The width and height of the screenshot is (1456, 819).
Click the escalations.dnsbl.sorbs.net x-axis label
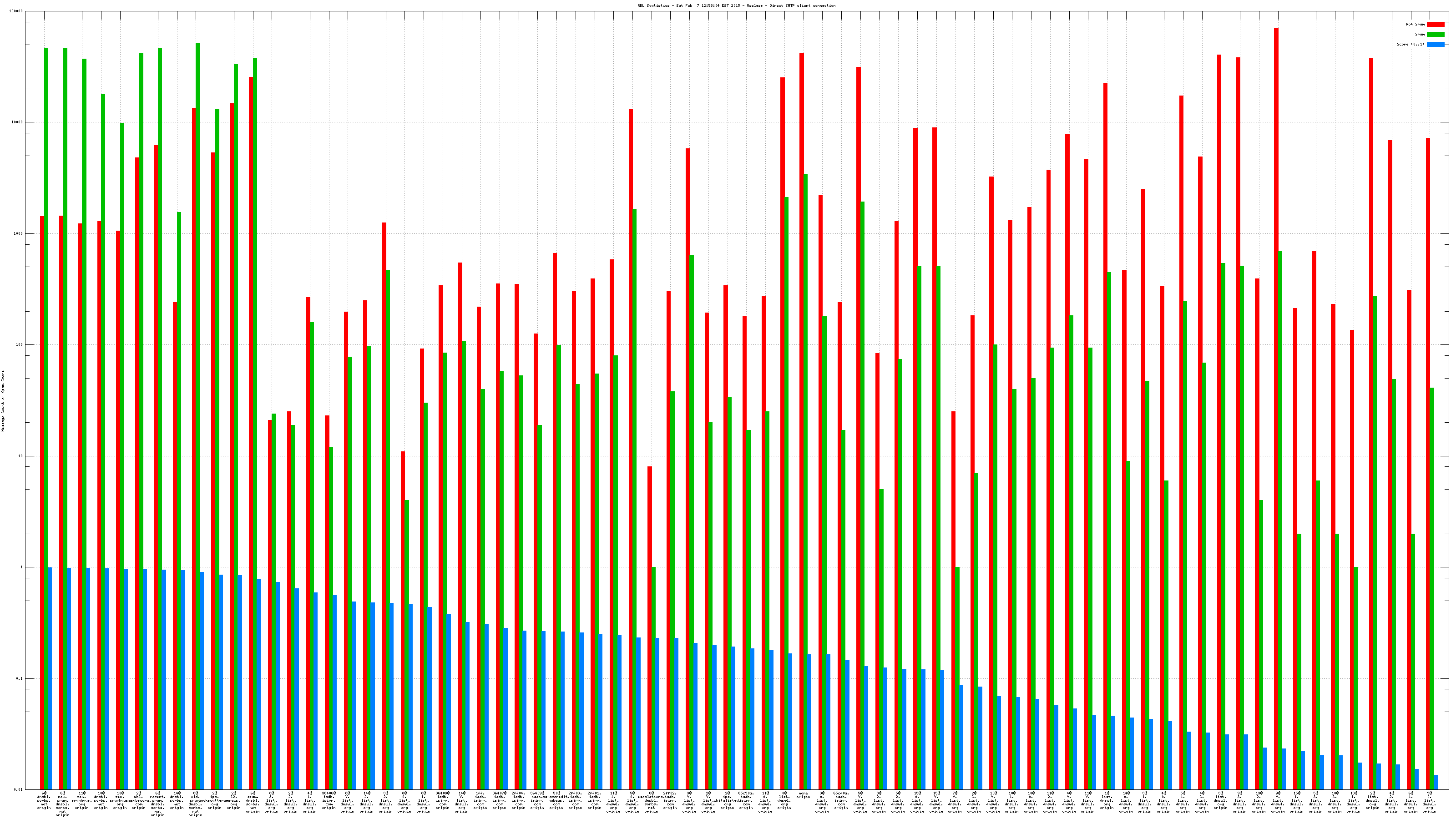(x=651, y=802)
